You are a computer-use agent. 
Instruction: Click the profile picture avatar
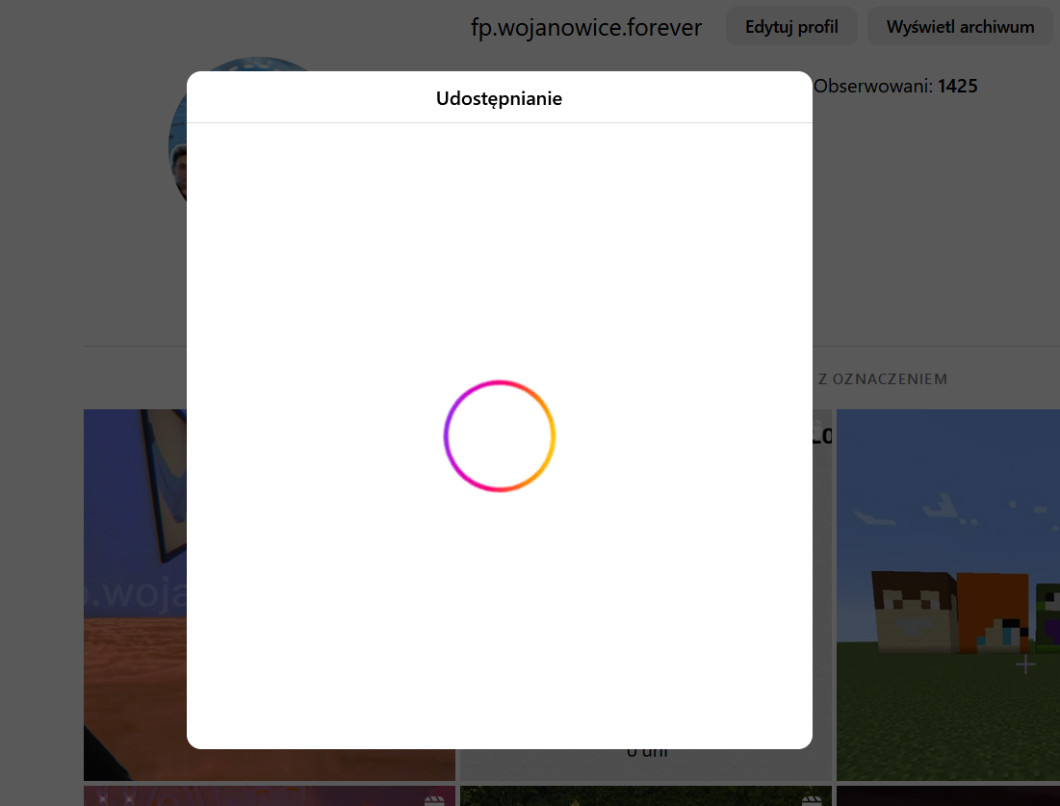(x=178, y=140)
